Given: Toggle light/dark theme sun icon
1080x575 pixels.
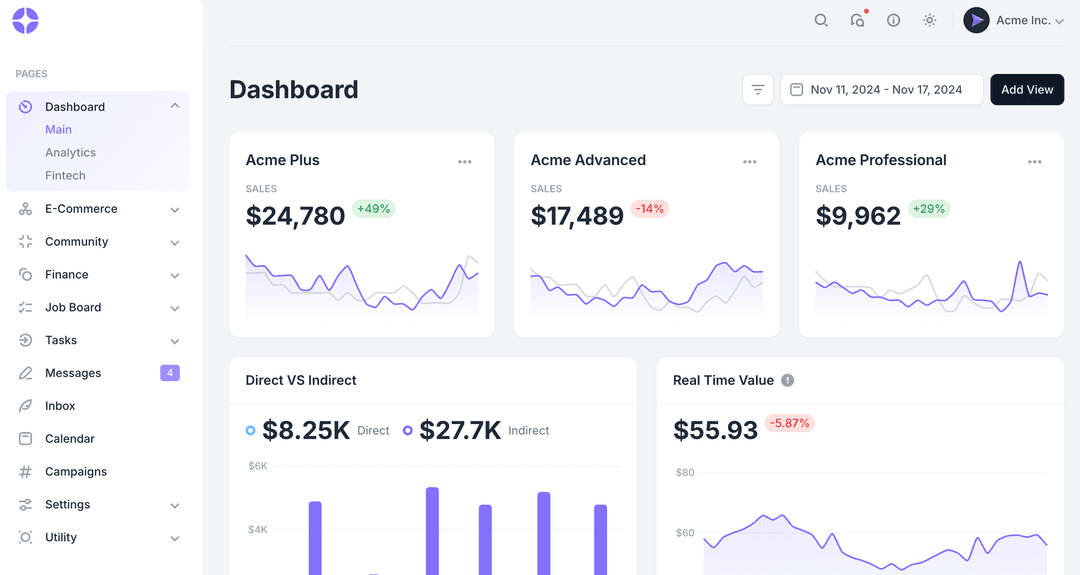Looking at the screenshot, I should (930, 20).
